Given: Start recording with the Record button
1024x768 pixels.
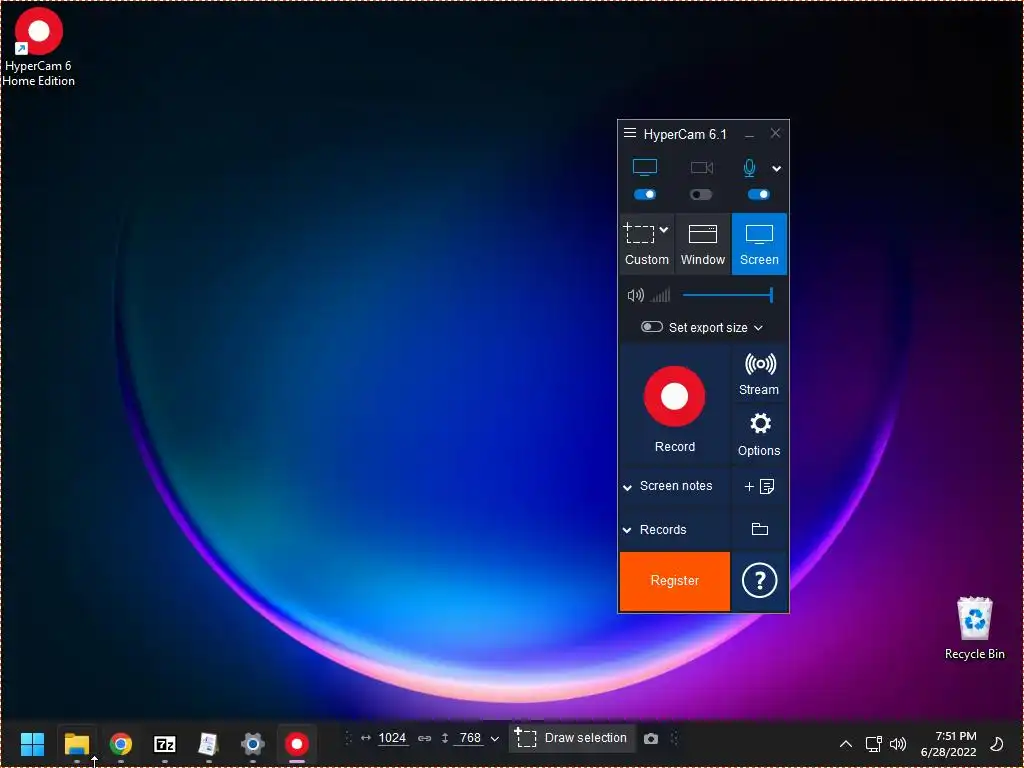Looking at the screenshot, I should pyautogui.click(x=675, y=407).
